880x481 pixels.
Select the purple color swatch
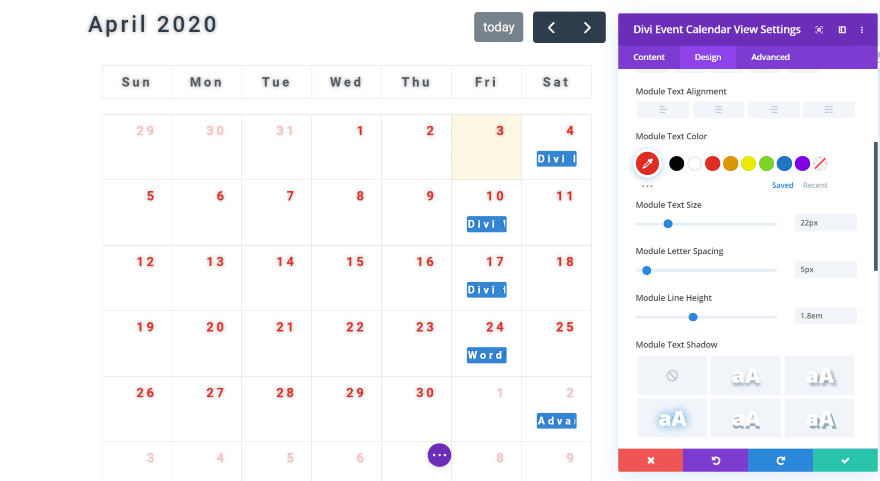[x=803, y=163]
